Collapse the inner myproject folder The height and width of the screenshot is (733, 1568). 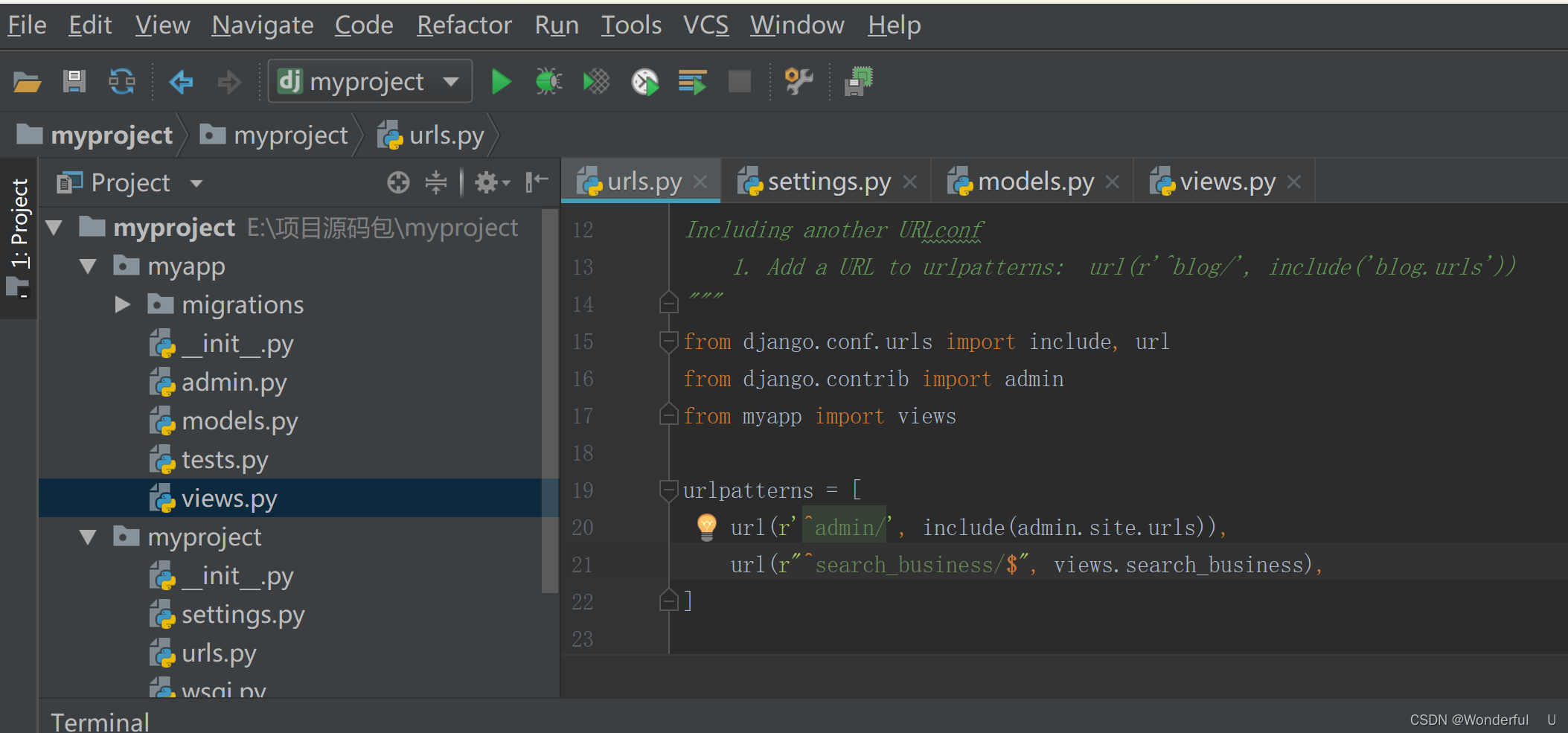coord(88,537)
